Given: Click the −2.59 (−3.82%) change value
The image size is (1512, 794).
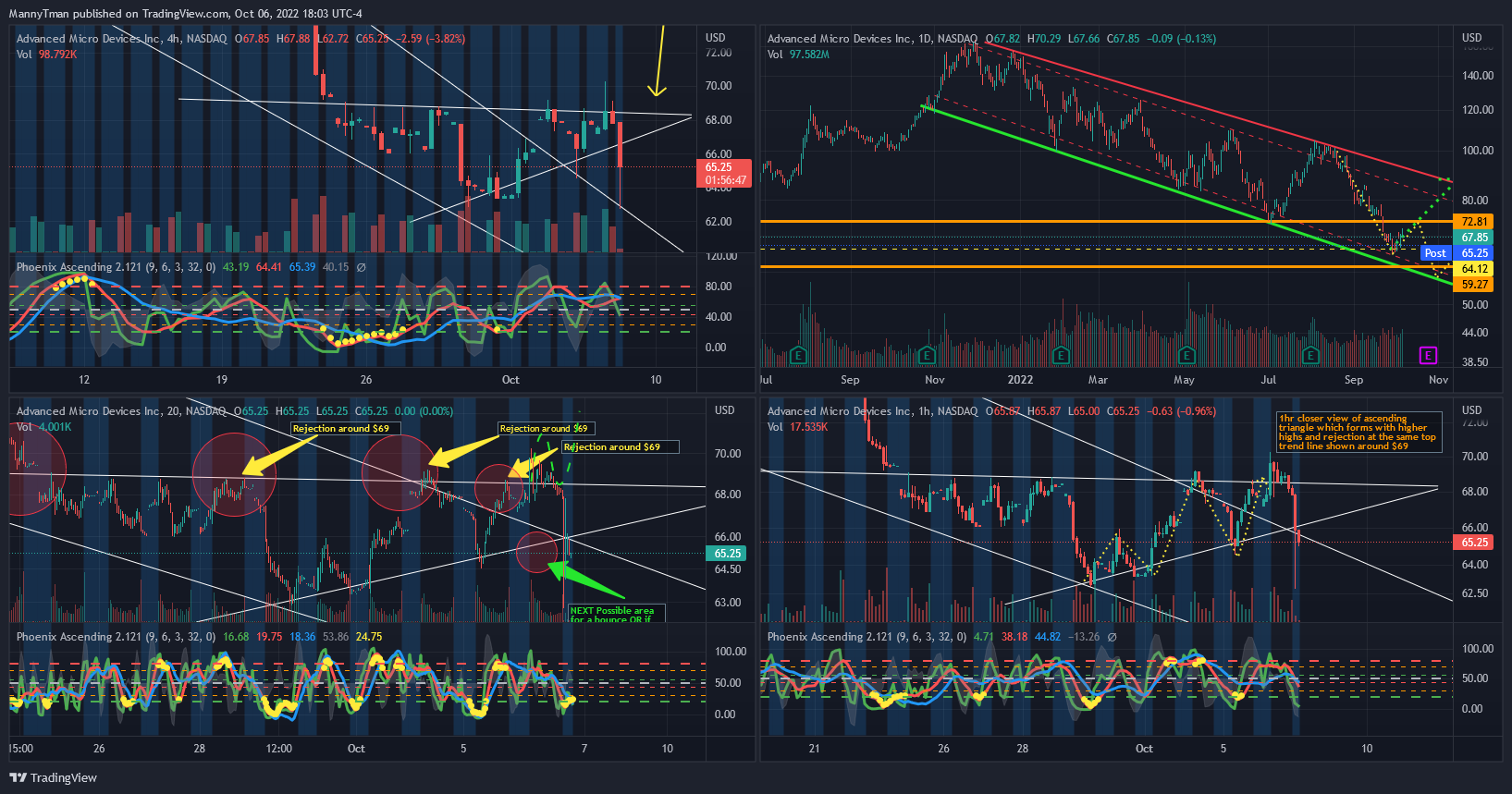Looking at the screenshot, I should click(x=430, y=39).
